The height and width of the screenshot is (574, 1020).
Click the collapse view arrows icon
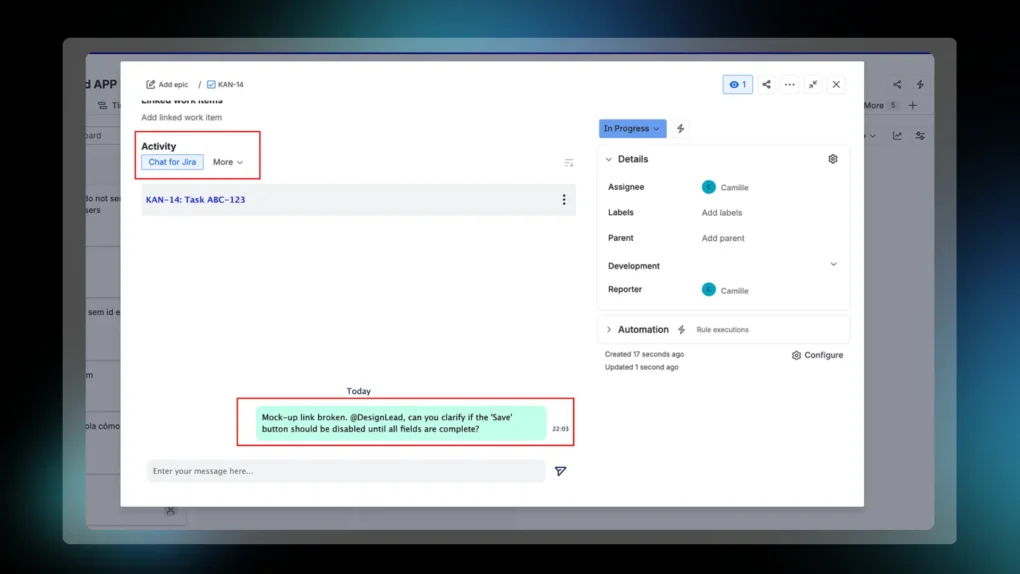pyautogui.click(x=813, y=85)
